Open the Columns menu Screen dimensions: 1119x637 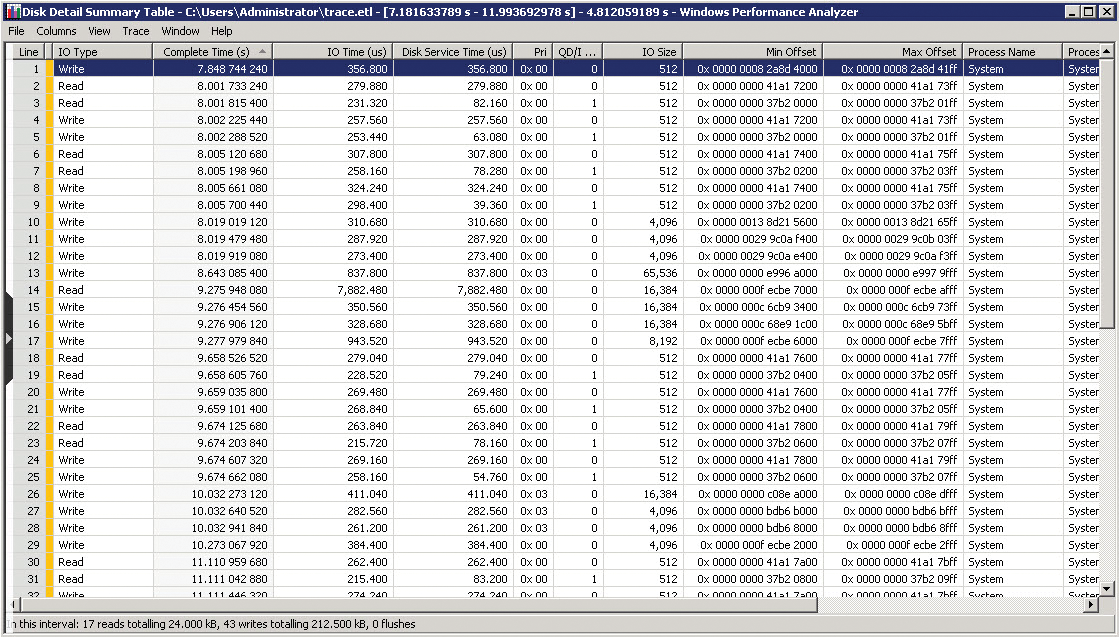pyautogui.click(x=56, y=31)
